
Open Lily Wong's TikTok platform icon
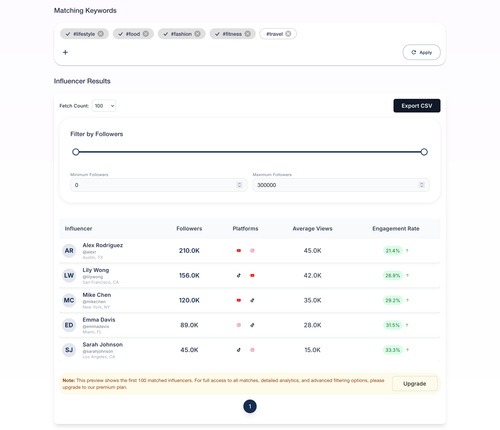239,275
